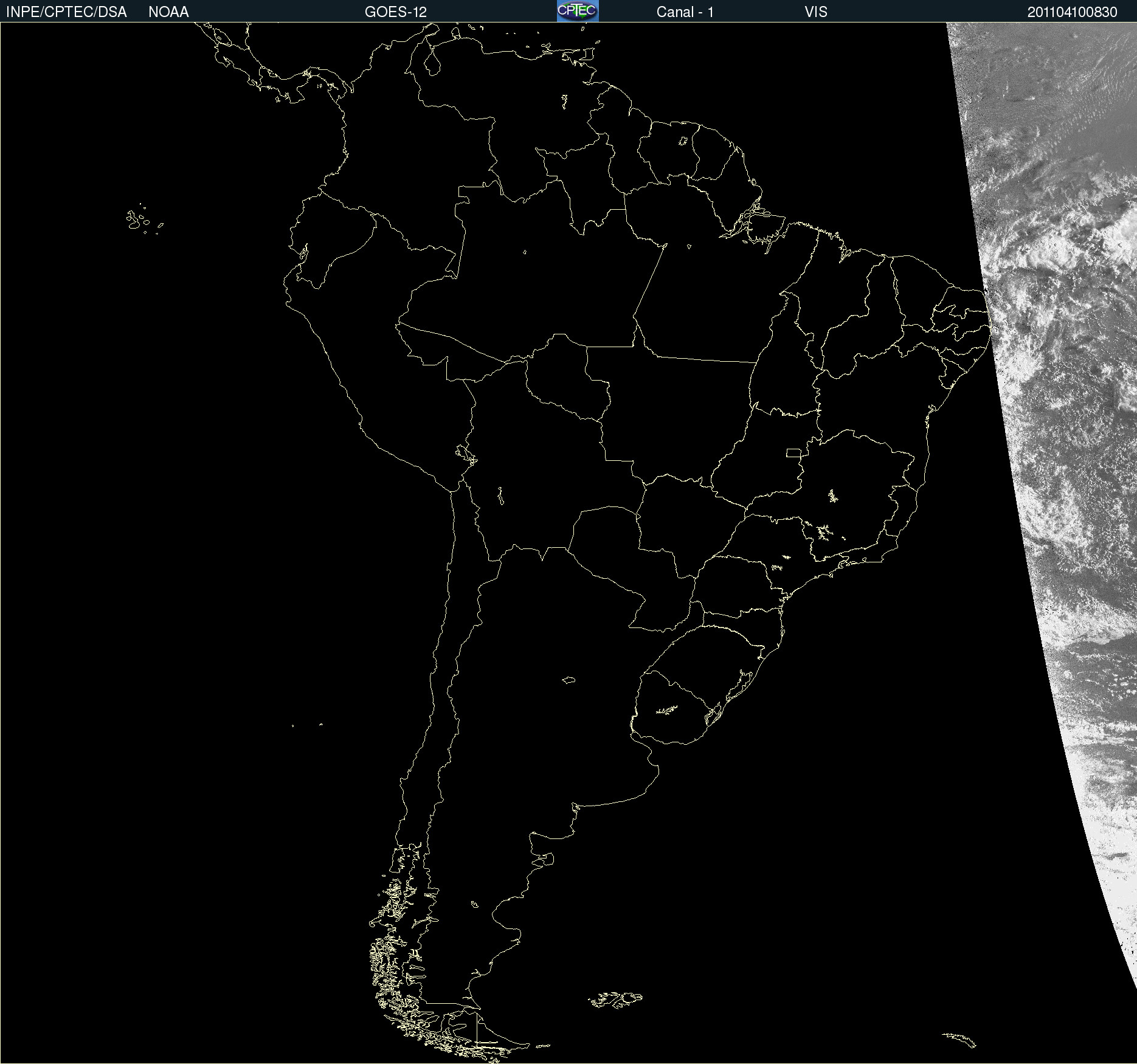This screenshot has height=1064, width=1137.
Task: Click the NOAA label in header
Action: click(168, 12)
